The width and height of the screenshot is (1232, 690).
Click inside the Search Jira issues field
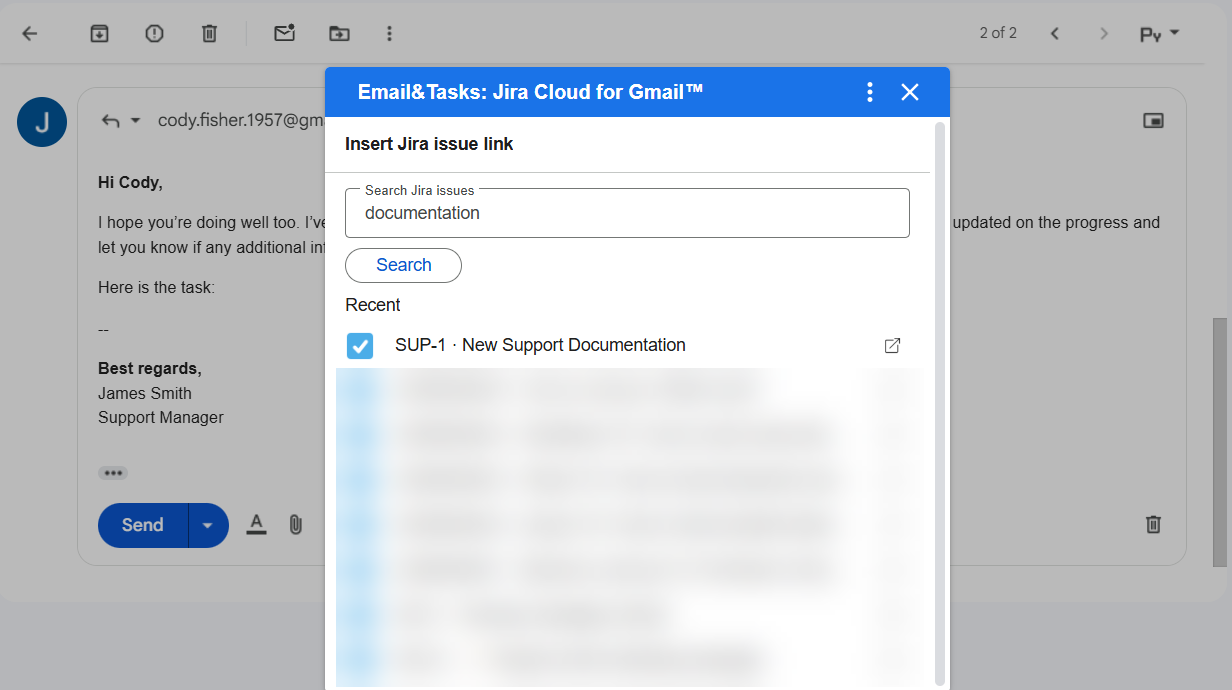tap(627, 212)
